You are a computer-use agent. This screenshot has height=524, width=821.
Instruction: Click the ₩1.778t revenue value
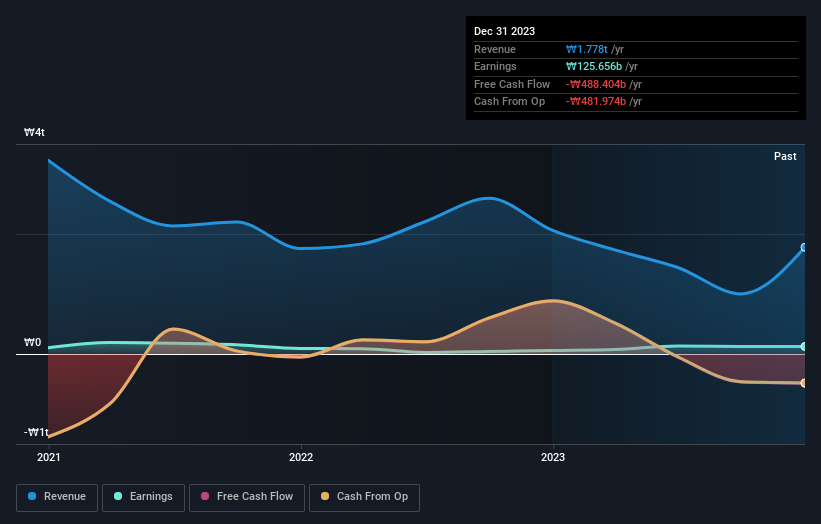(x=586, y=49)
